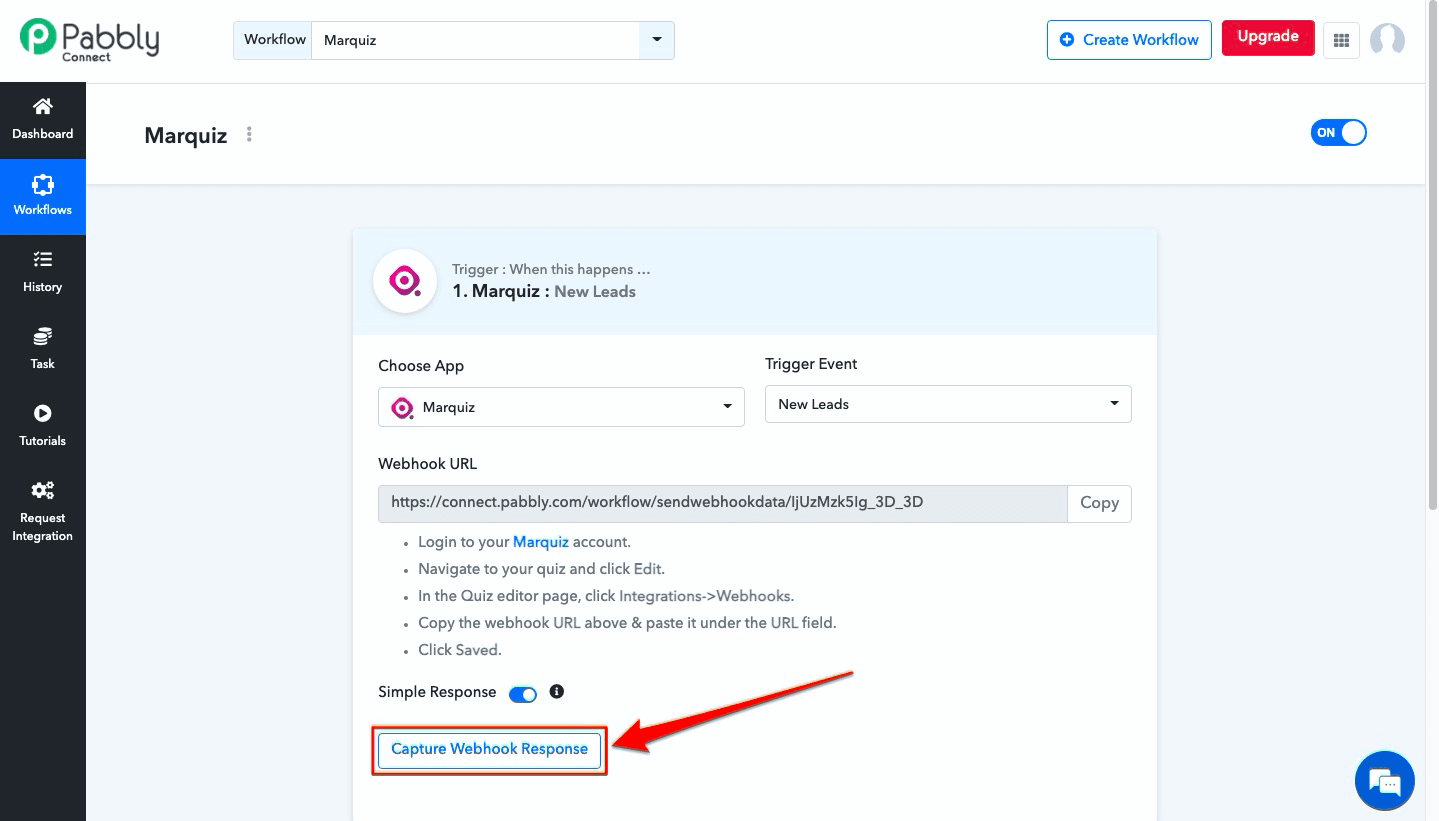Click the Pabbly Connect logo
This screenshot has height=821, width=1439.
pos(89,40)
